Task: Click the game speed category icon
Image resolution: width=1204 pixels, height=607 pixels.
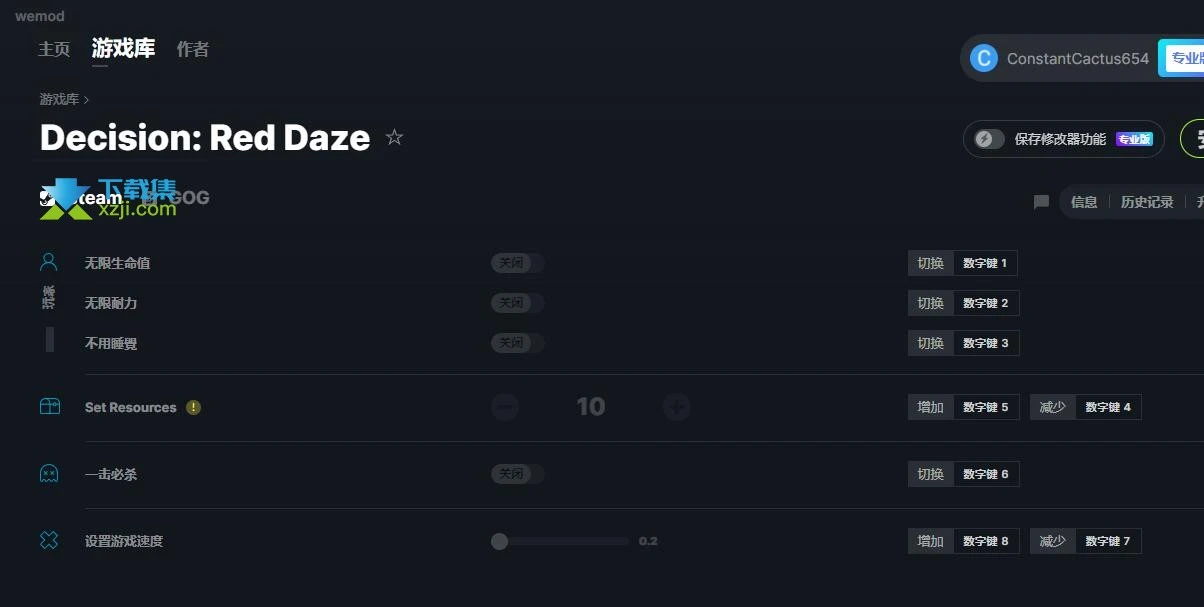Action: coord(49,541)
